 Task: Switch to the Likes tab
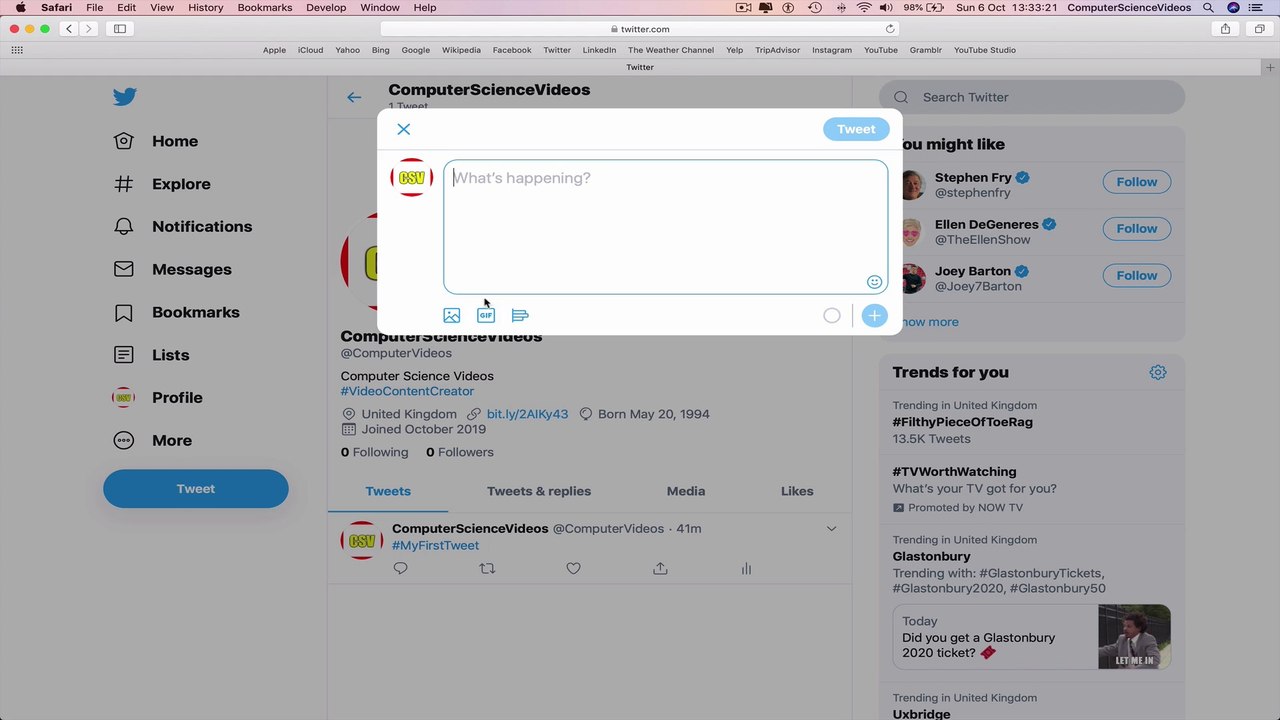pyautogui.click(x=797, y=491)
